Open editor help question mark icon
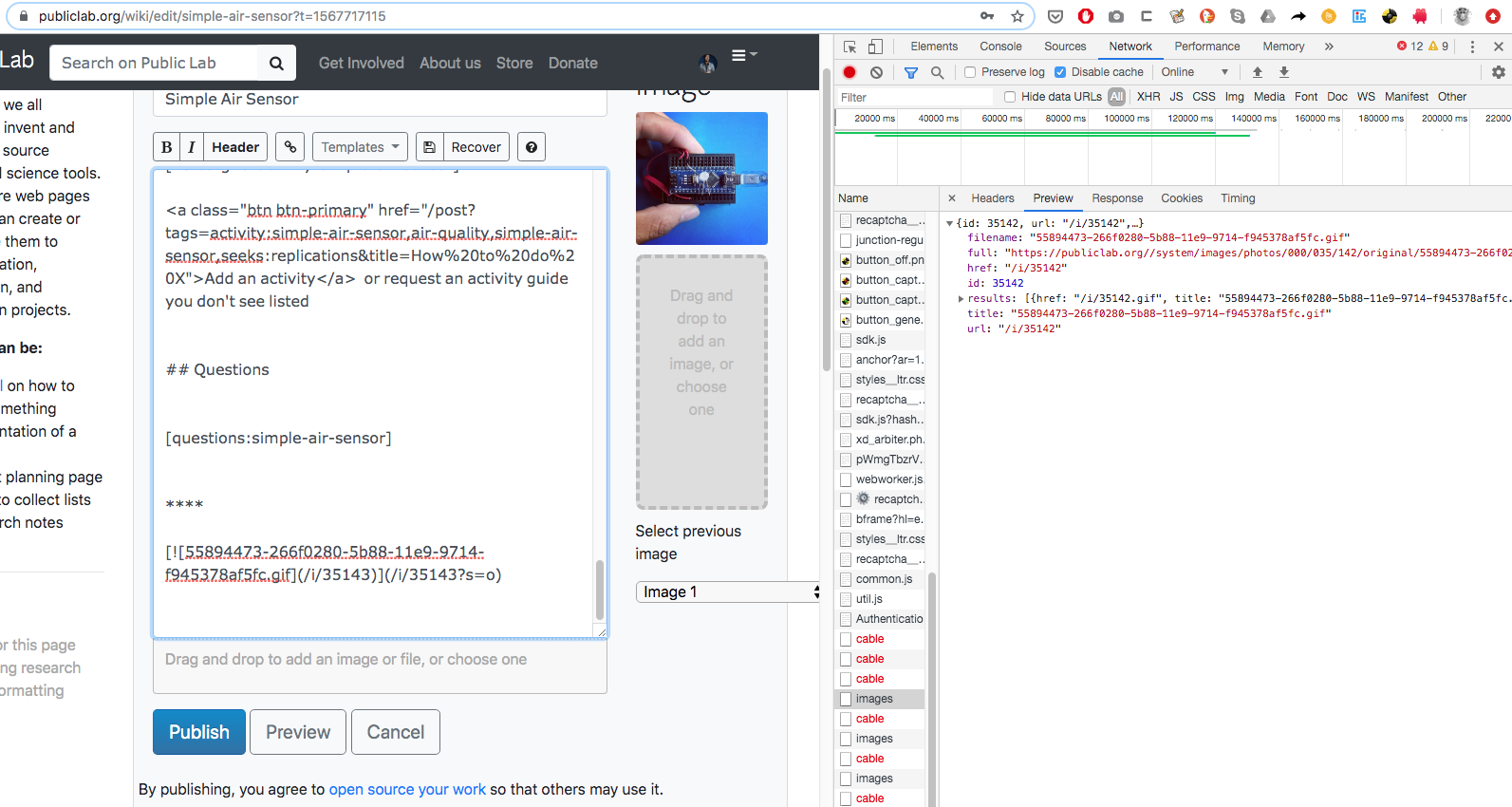Screen dimensions: 1512x807 532,147
